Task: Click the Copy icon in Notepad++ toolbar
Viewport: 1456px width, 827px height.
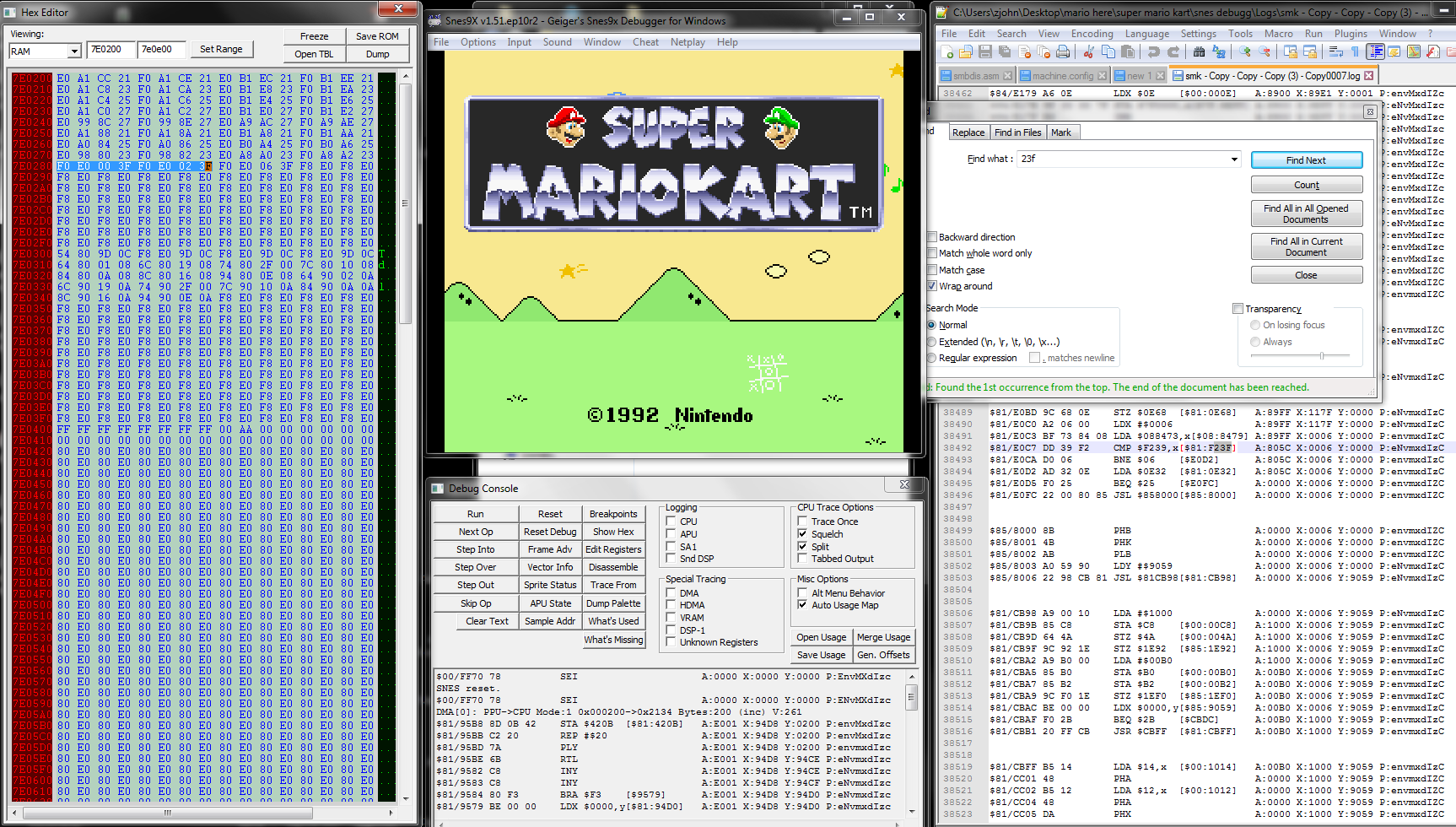Action: click(x=1108, y=51)
